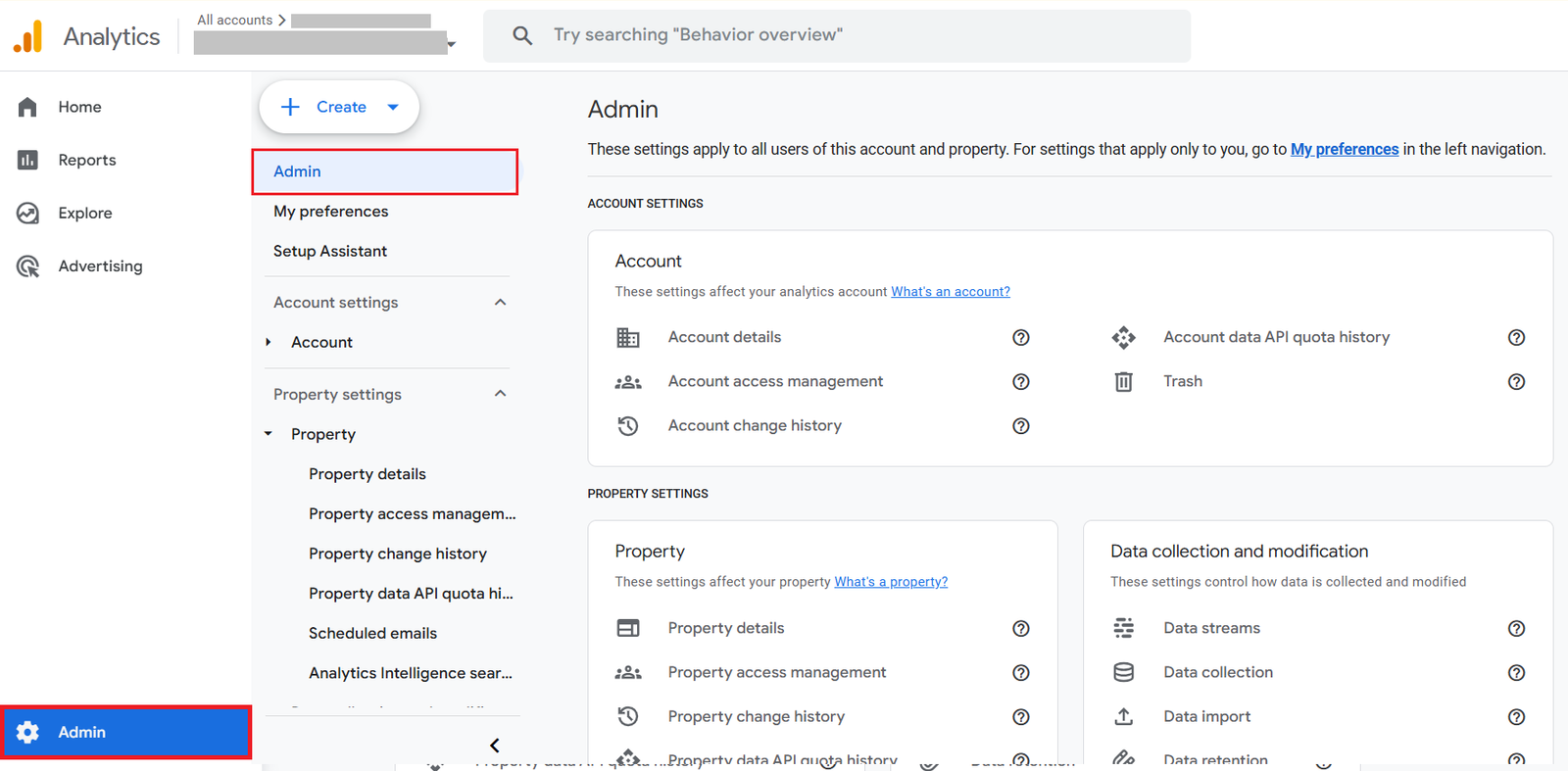1568x771 pixels.
Task: Collapse the Account settings section
Action: click(501, 303)
